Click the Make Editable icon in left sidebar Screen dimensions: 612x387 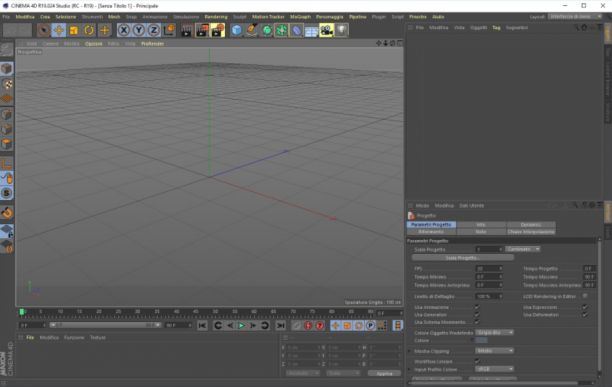tap(7, 50)
